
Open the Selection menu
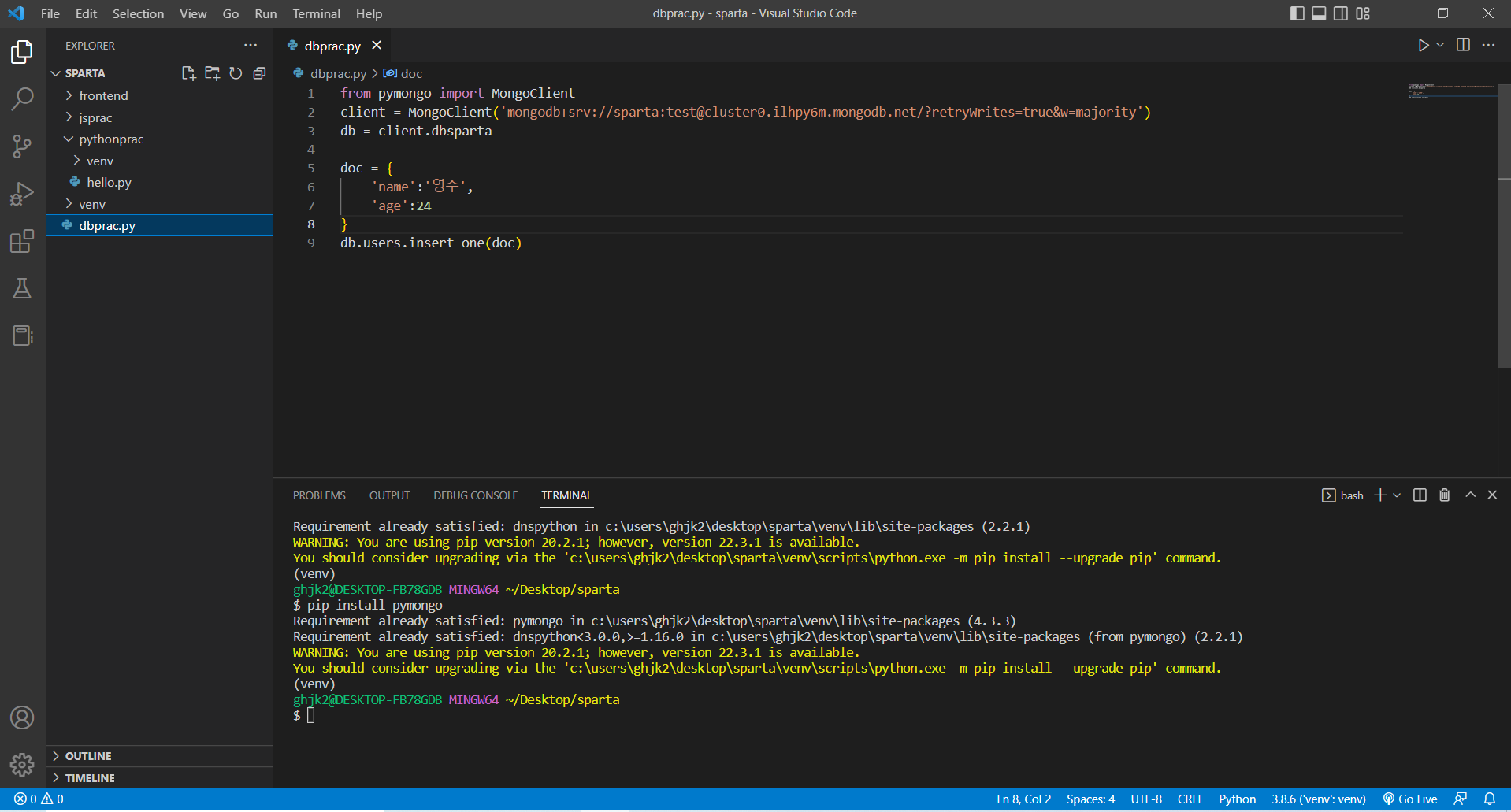pos(138,13)
